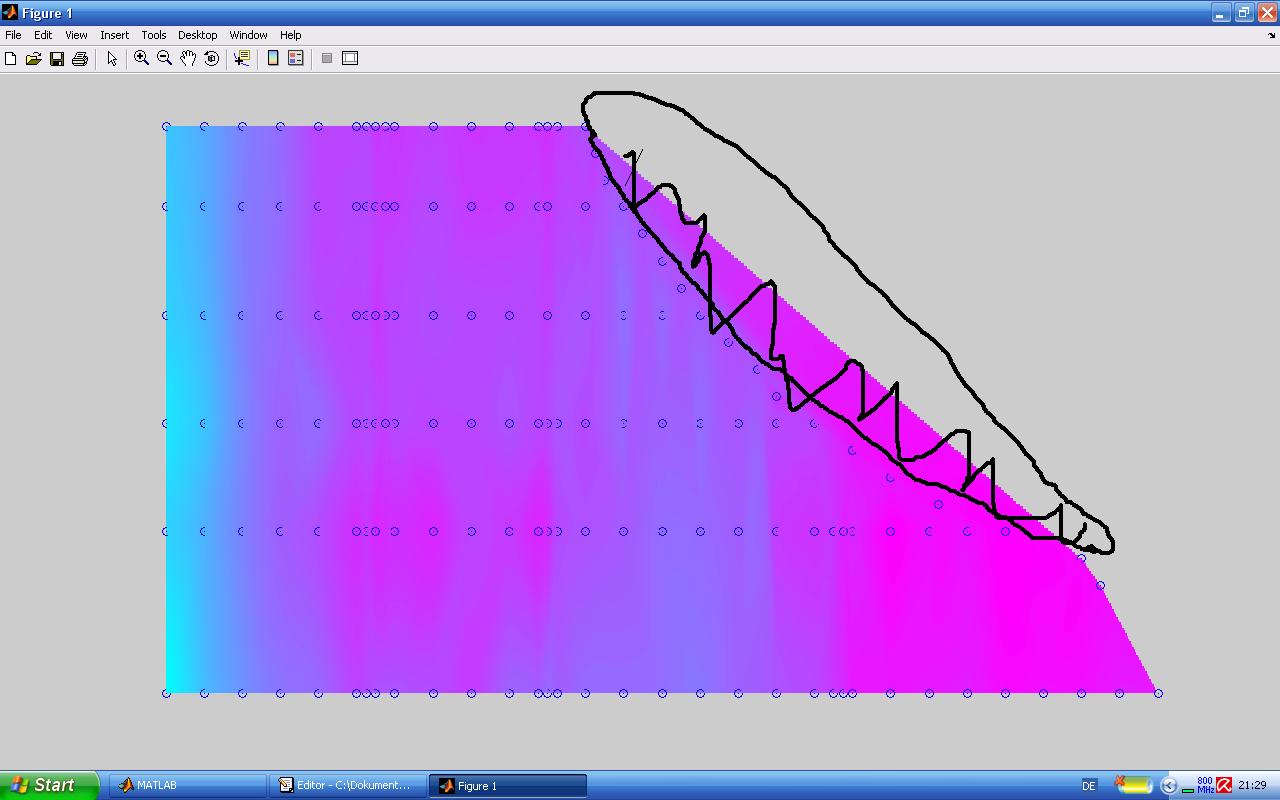The height and width of the screenshot is (800, 1280).
Task: Select the Zoom Out magnifier tool
Action: click(165, 59)
